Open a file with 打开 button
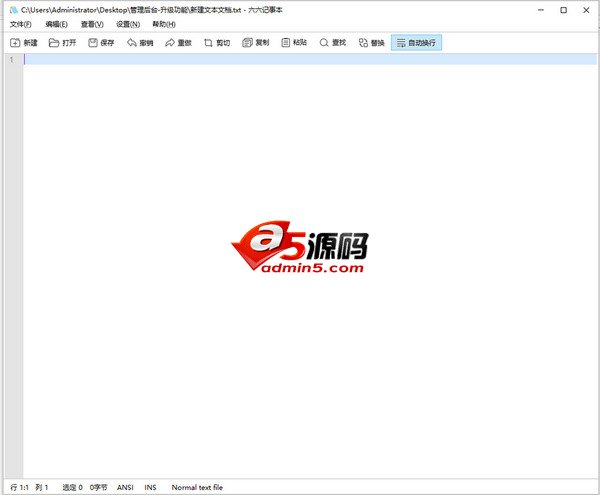Screen dimensions: 600x495 (62, 43)
